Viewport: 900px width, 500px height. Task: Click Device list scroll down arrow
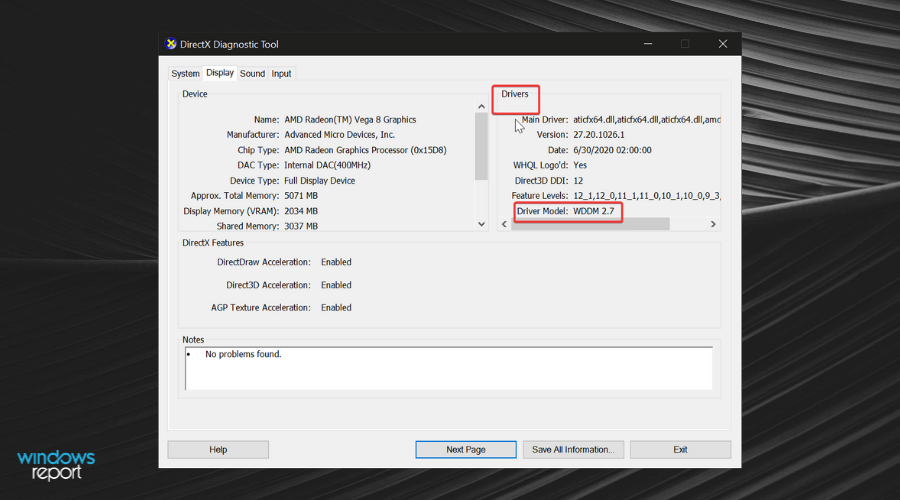click(482, 224)
